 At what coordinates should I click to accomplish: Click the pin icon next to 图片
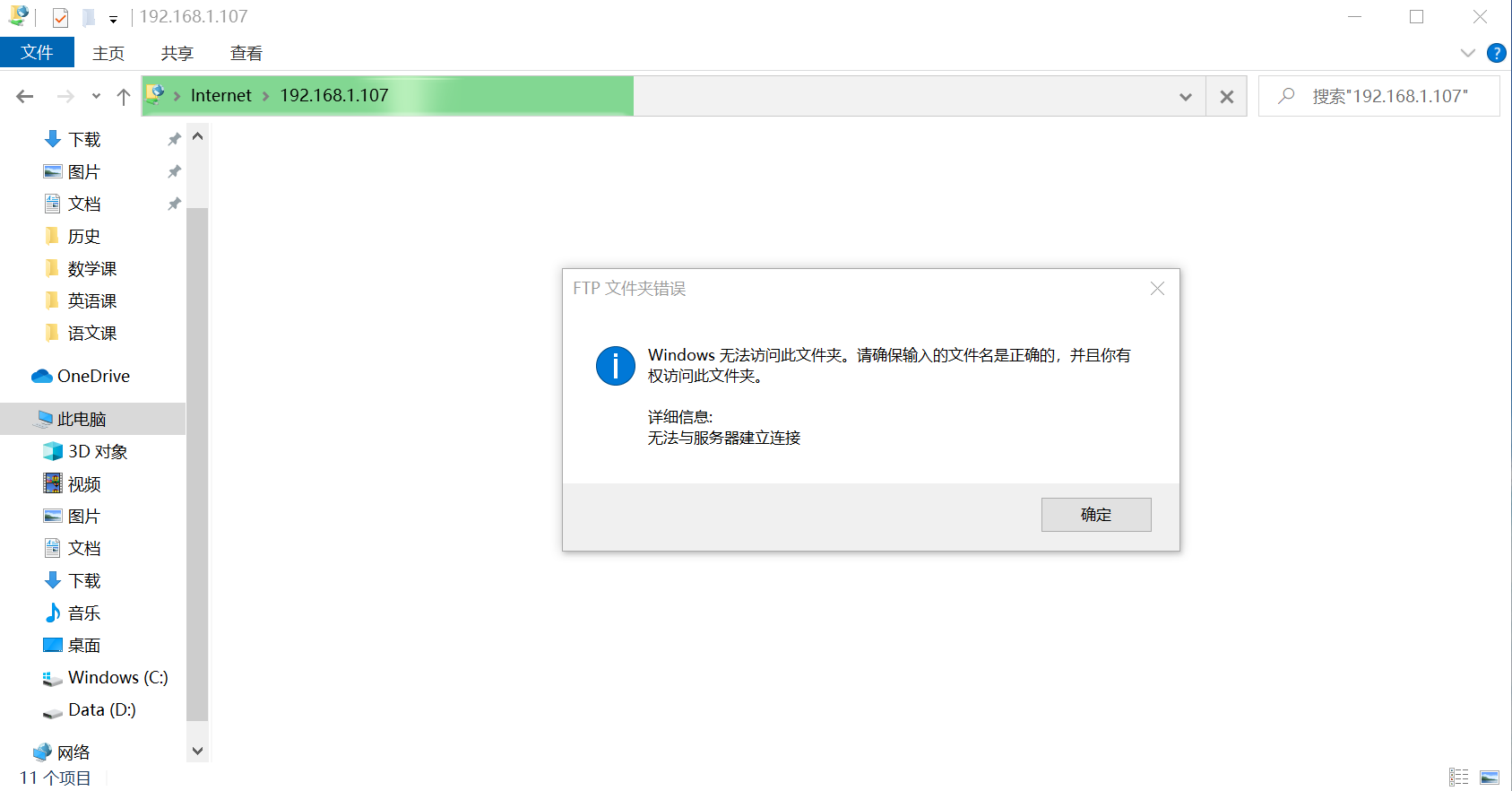[x=174, y=171]
